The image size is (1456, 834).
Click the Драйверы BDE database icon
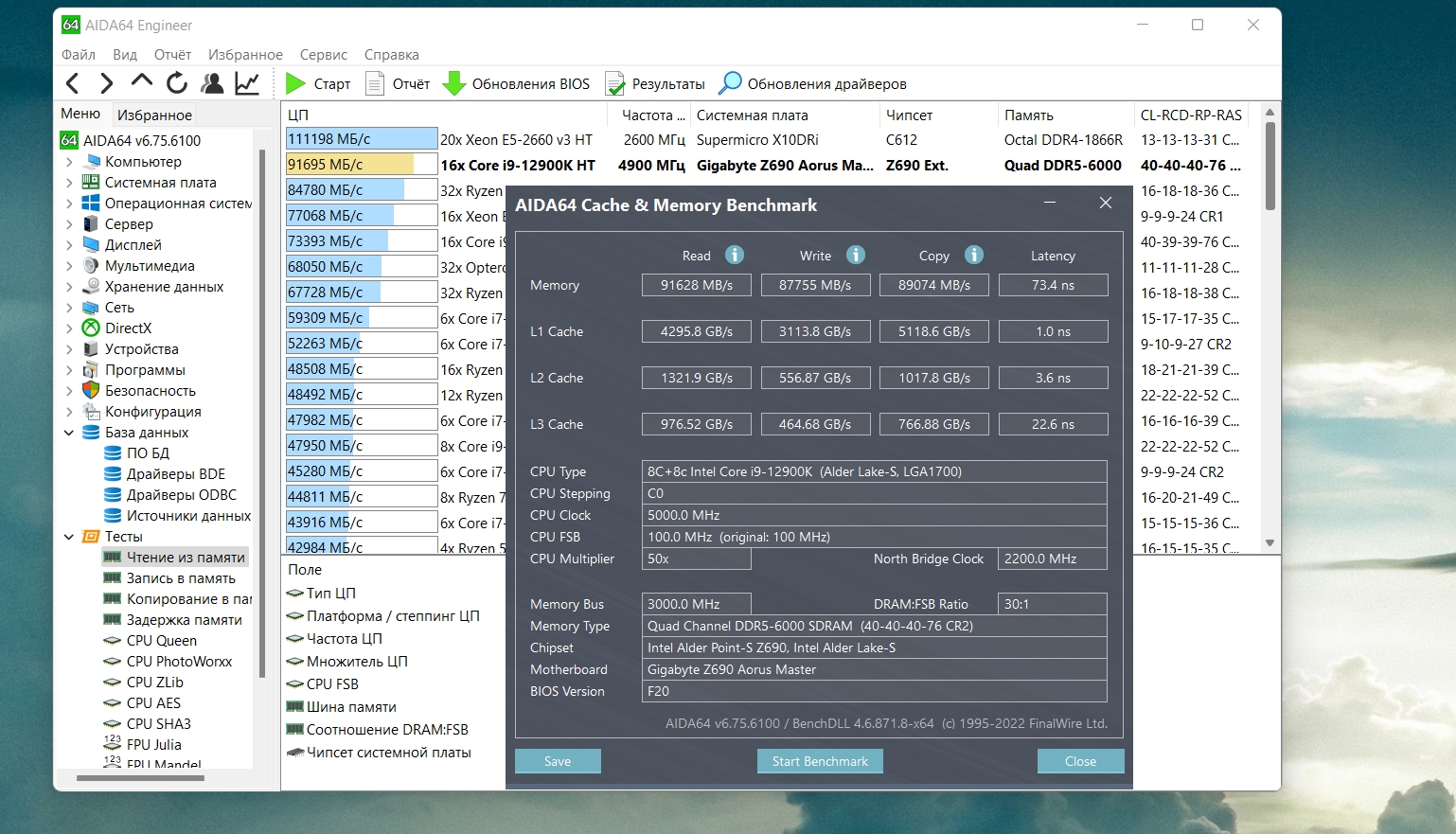pos(113,473)
